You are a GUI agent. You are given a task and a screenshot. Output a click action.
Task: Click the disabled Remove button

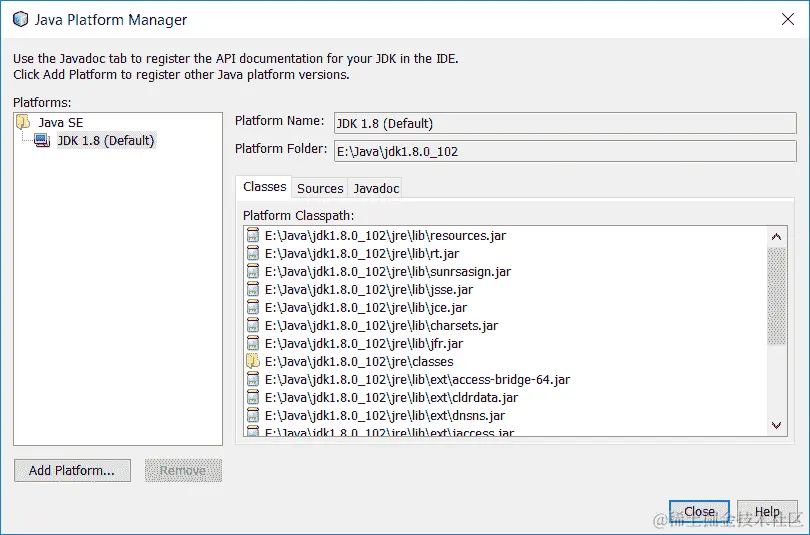[183, 470]
